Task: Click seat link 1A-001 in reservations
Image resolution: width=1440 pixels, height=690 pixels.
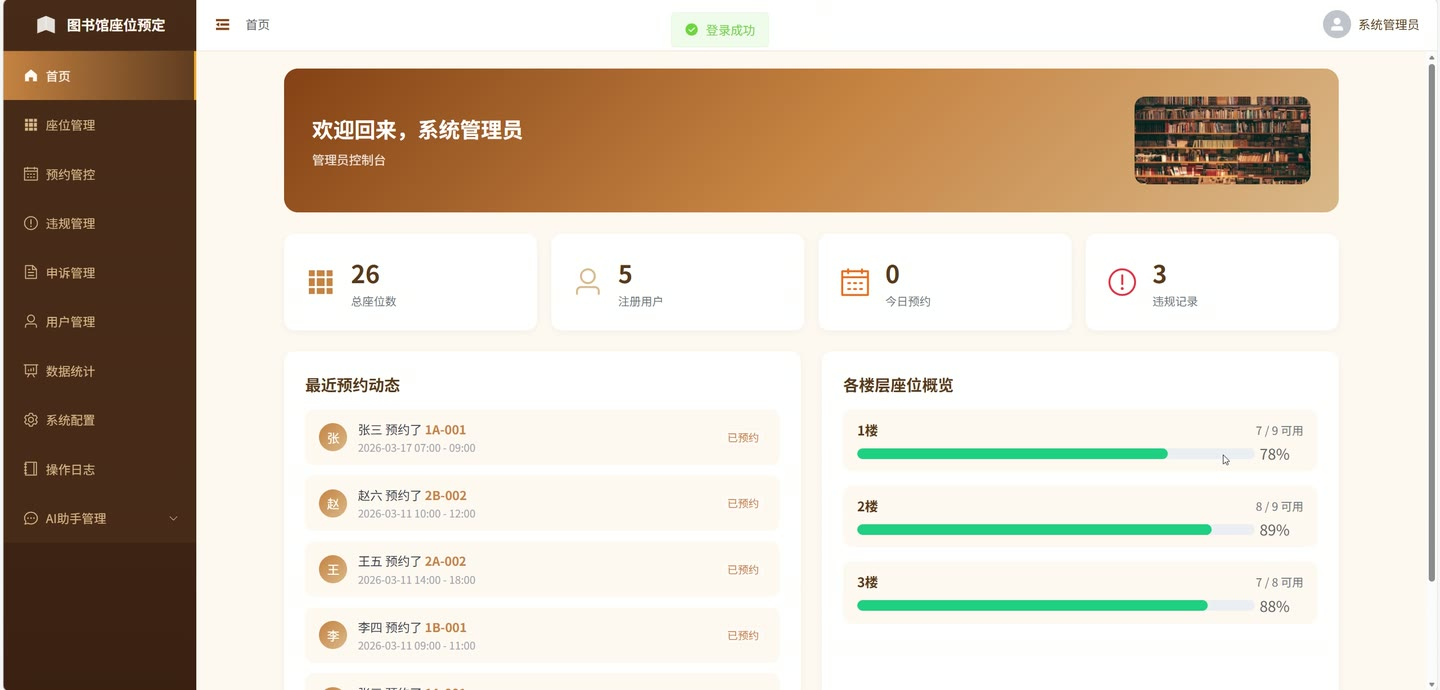Action: click(x=445, y=430)
